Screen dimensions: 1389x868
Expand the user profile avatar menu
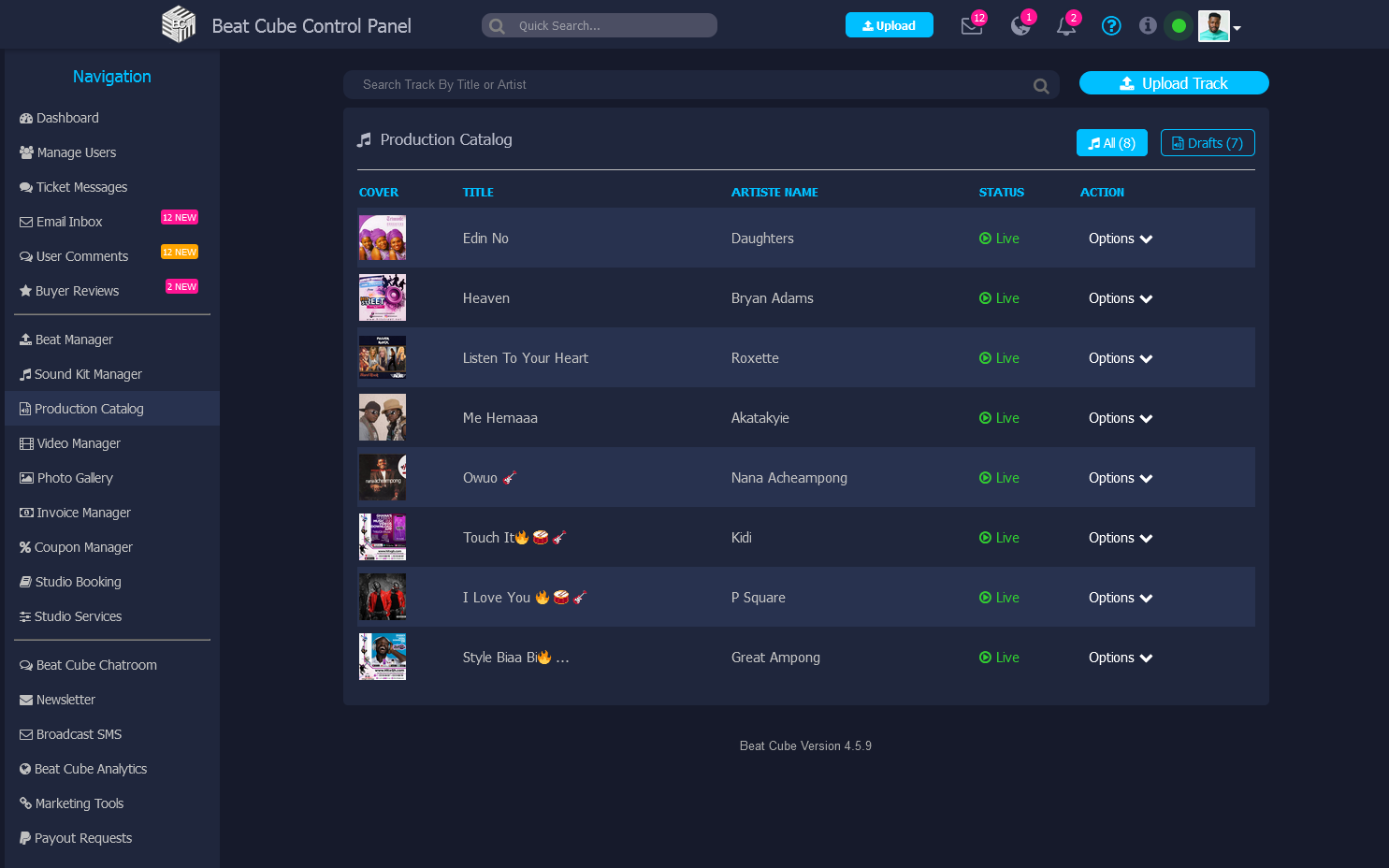click(1219, 26)
